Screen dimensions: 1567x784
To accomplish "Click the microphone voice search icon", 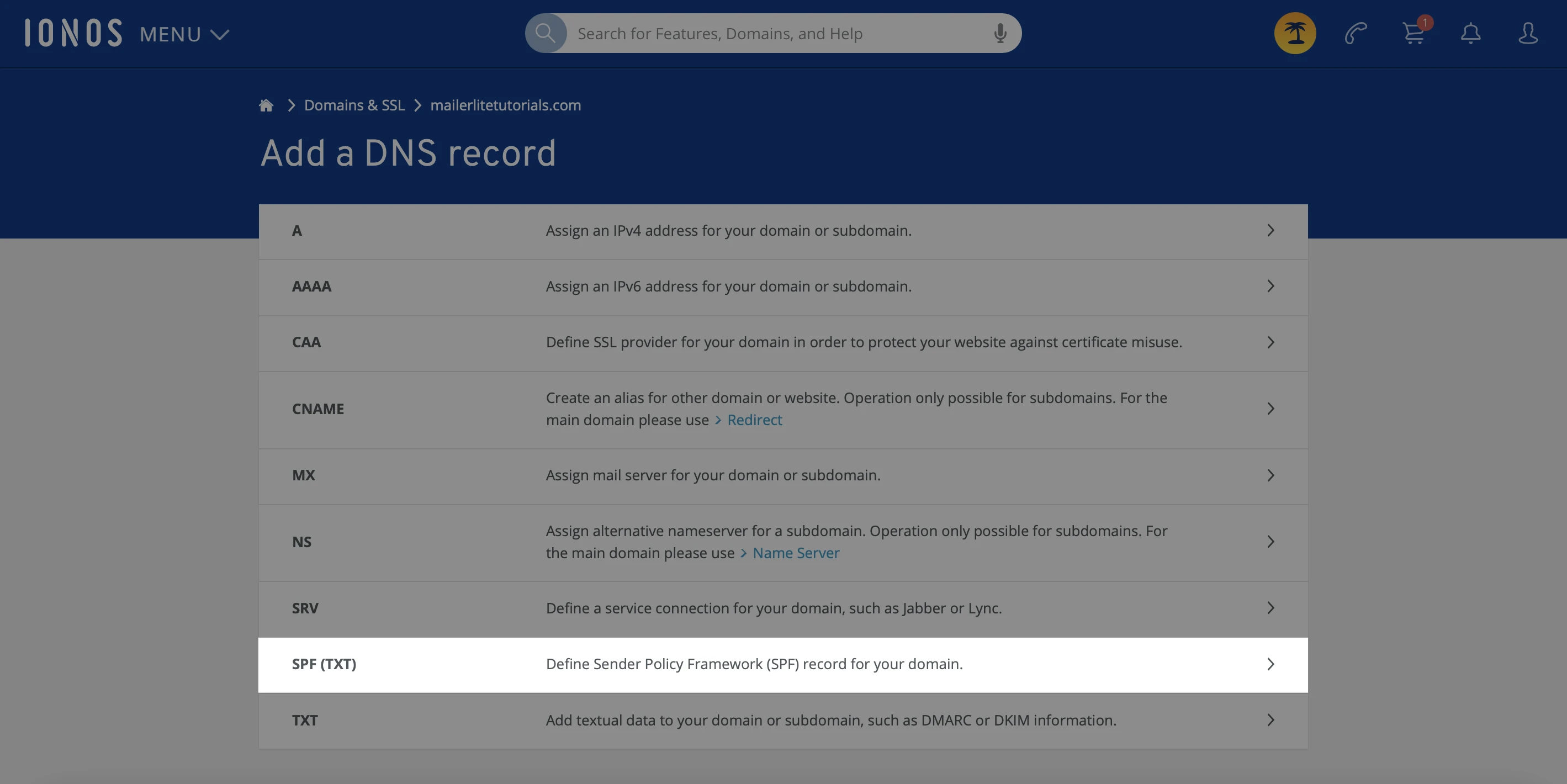I will click(999, 34).
